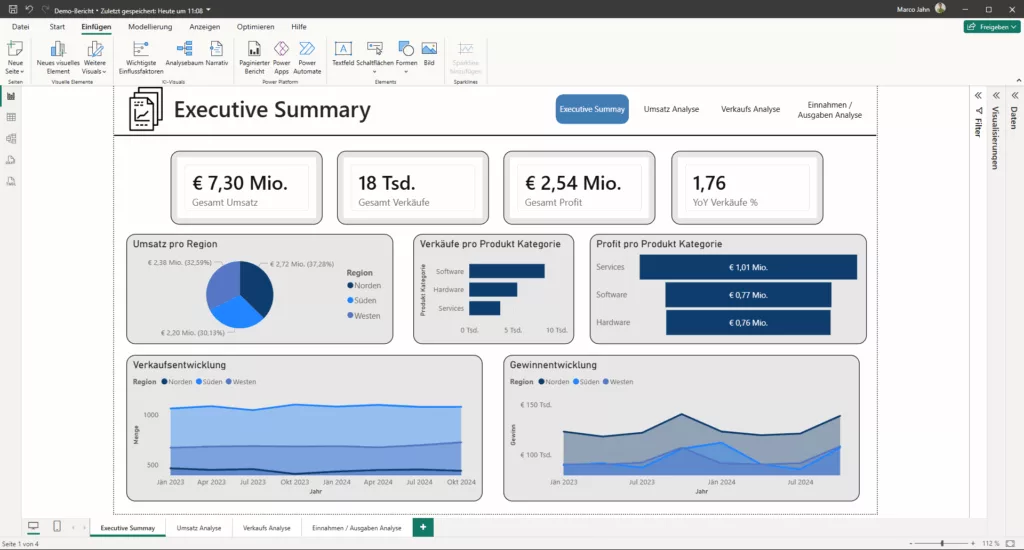
Task: Open the Modellierung ribbon tab
Action: coord(150,26)
